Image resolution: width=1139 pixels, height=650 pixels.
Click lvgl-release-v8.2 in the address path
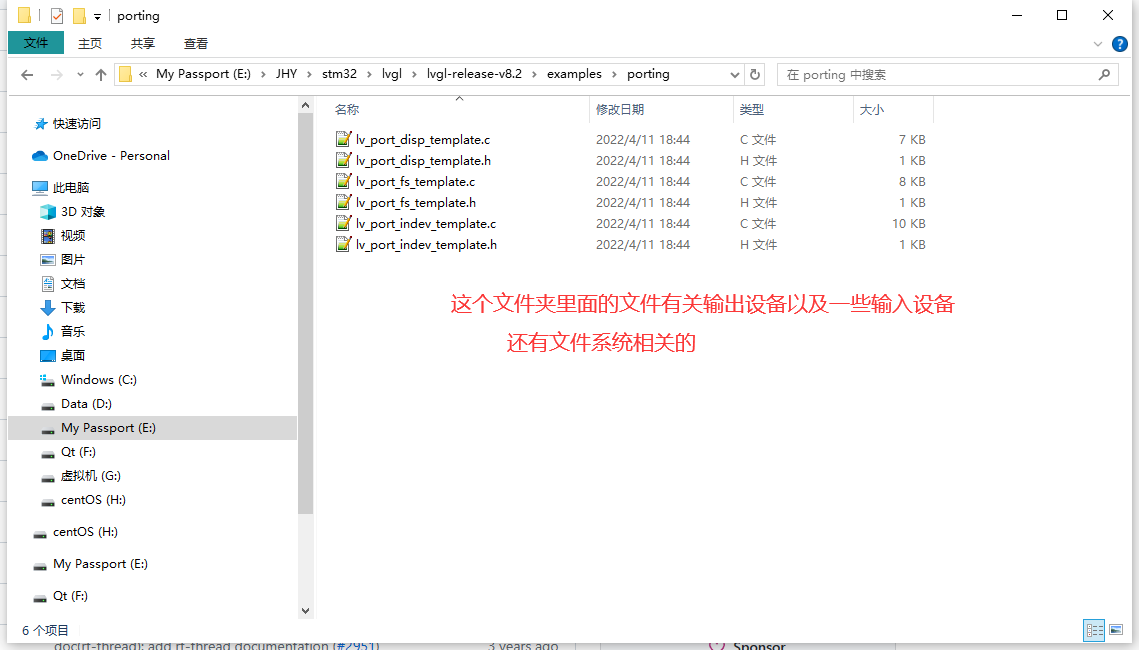(x=474, y=73)
